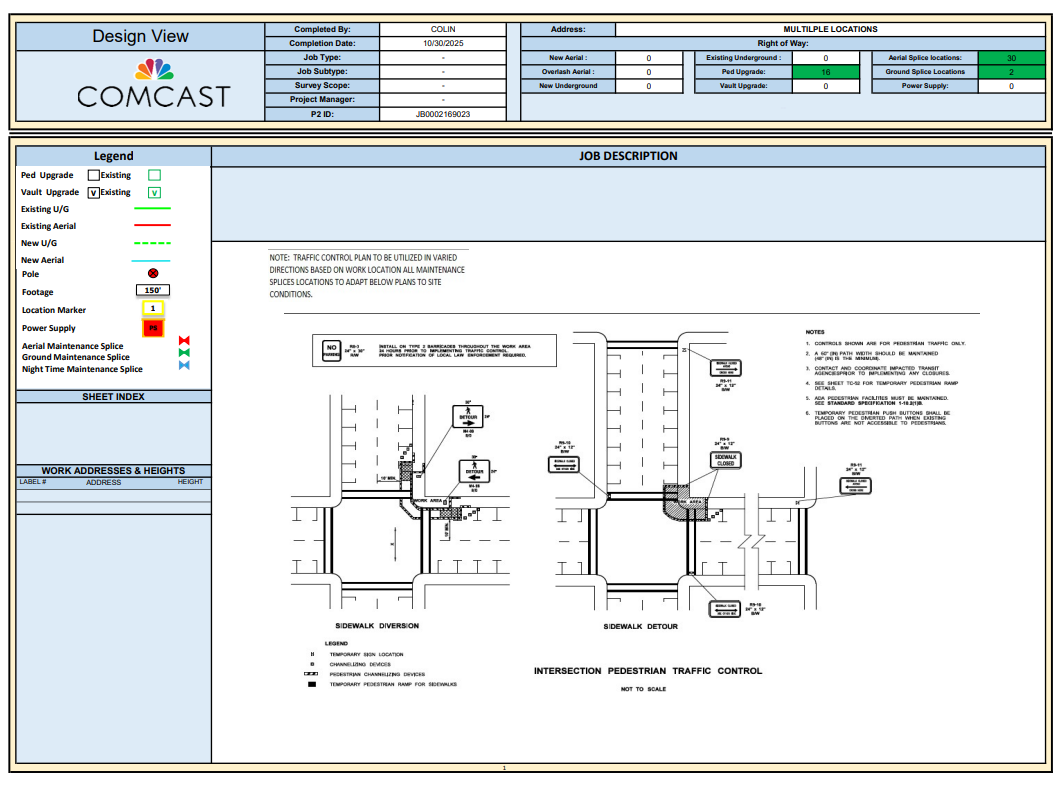Select the green Ped Upgrade count cell
The height and width of the screenshot is (785, 1062).
point(825,72)
